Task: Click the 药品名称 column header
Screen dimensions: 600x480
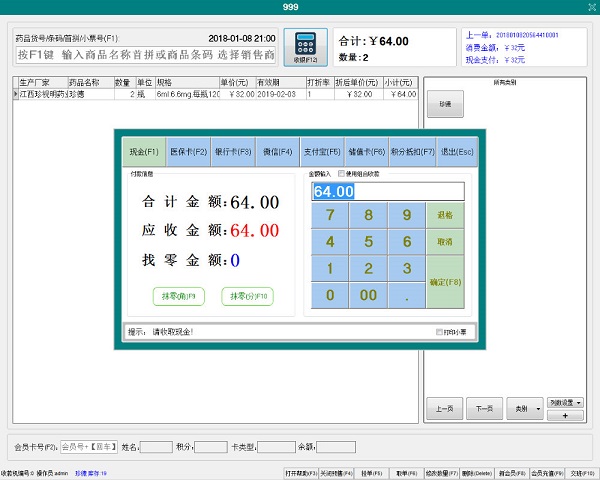Action: tap(91, 83)
